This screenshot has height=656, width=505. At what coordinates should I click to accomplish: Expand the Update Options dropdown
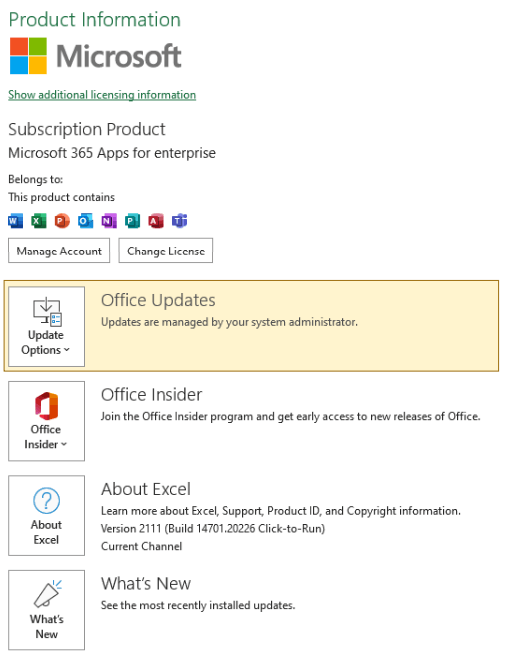coord(46,326)
